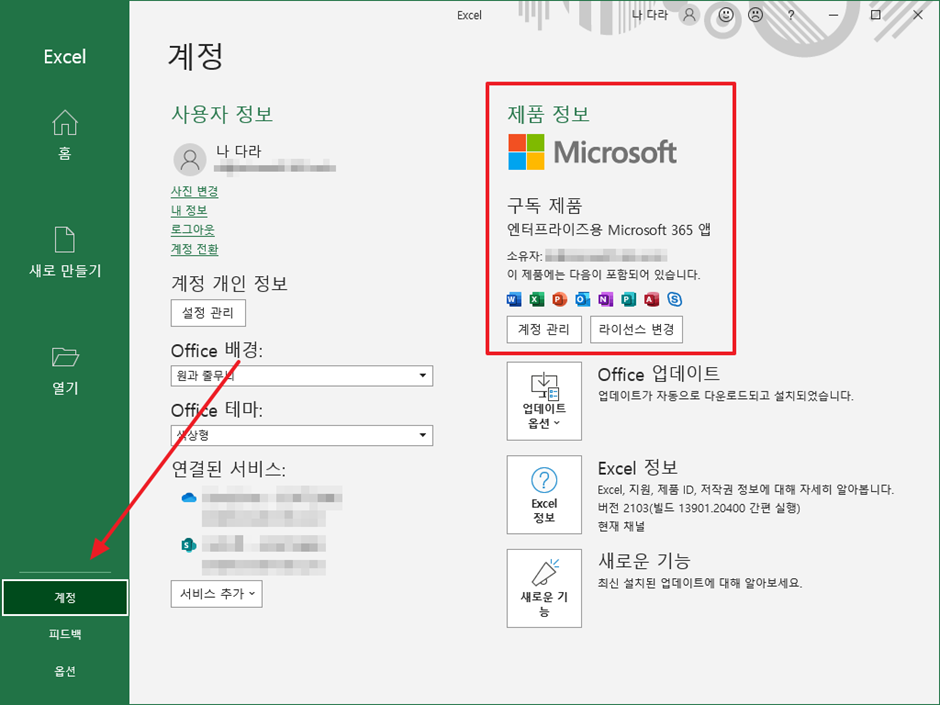Screen dimensions: 940x705
Task: Click the PowerPoint app icon in product info
Action: [559, 299]
